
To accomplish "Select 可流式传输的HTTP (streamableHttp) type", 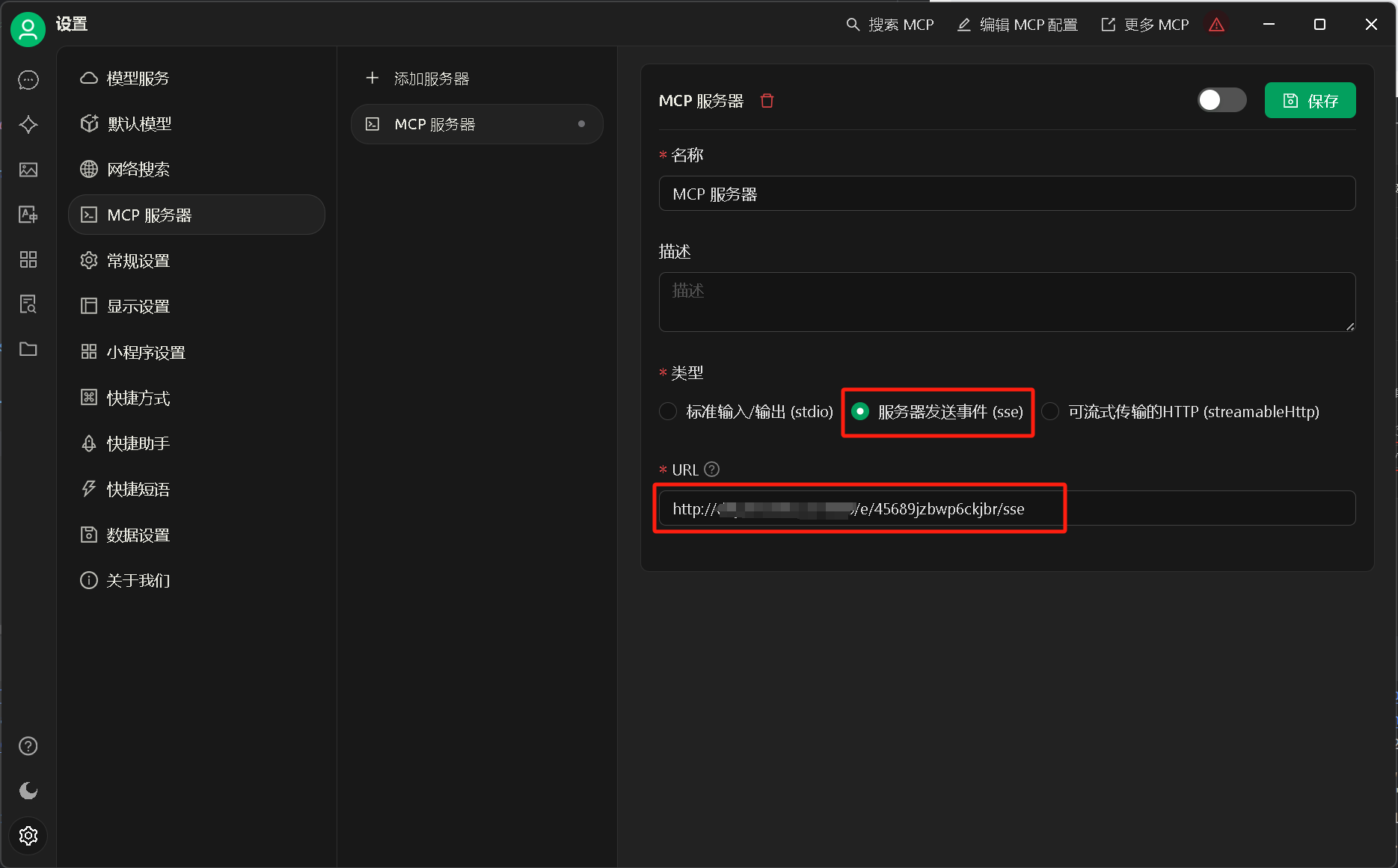I will (x=1180, y=412).
